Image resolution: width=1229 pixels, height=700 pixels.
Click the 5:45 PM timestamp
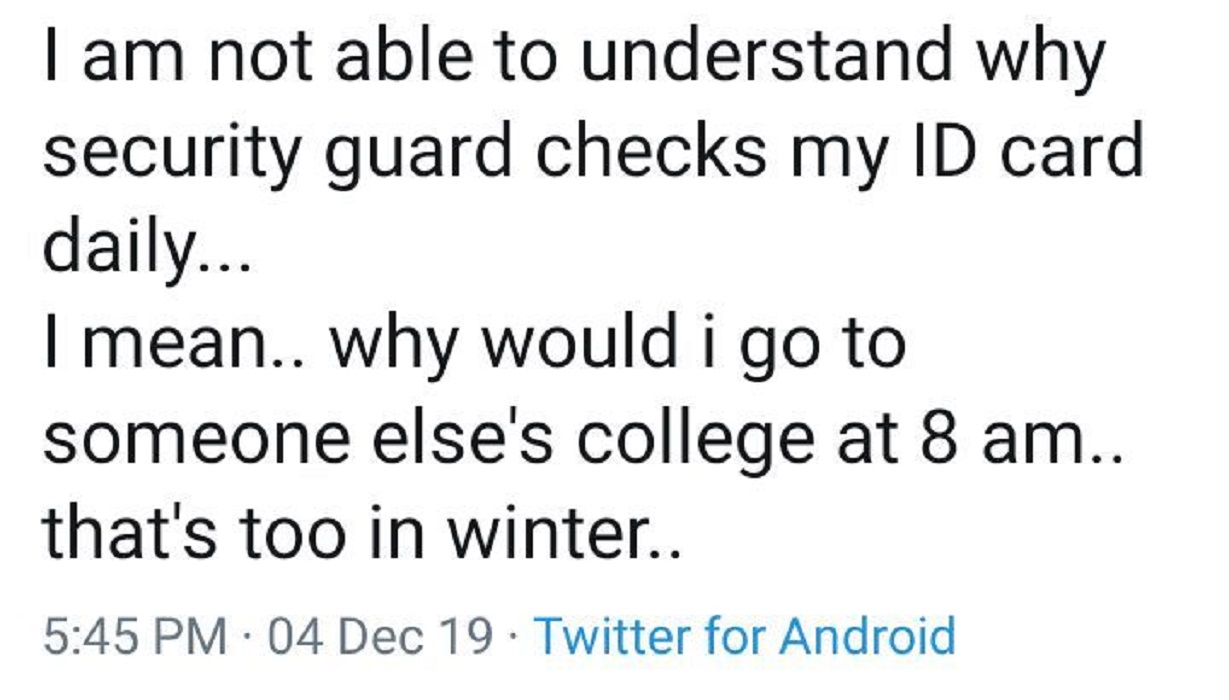pyautogui.click(x=134, y=635)
